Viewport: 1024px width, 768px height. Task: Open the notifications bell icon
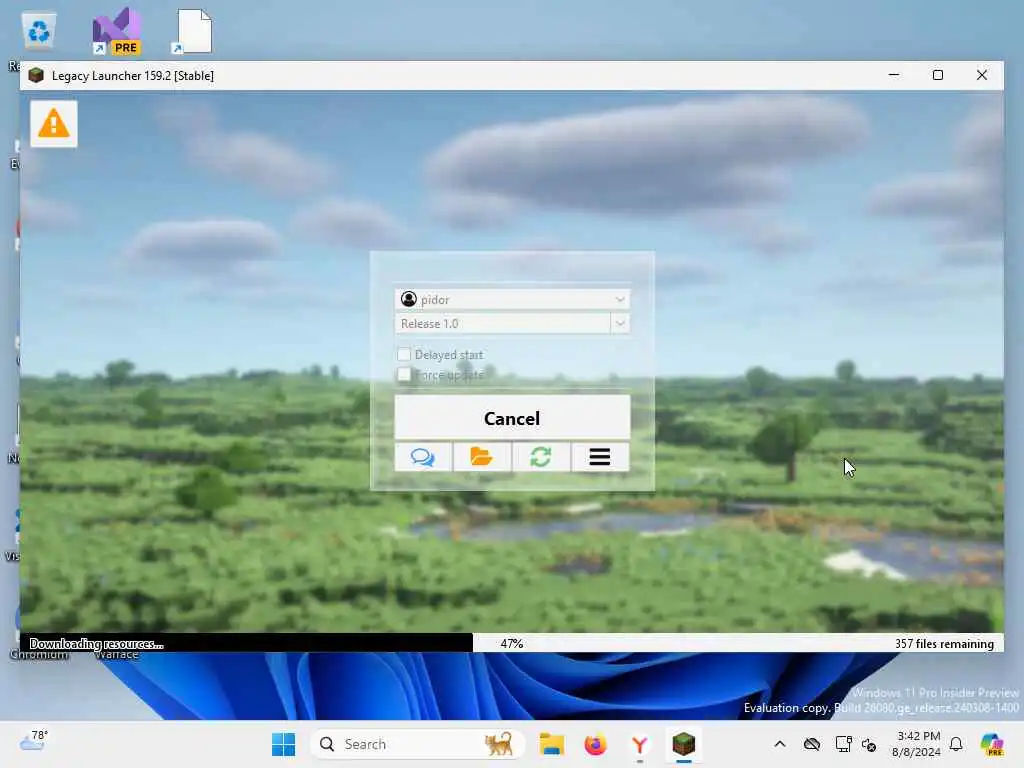pos(956,744)
